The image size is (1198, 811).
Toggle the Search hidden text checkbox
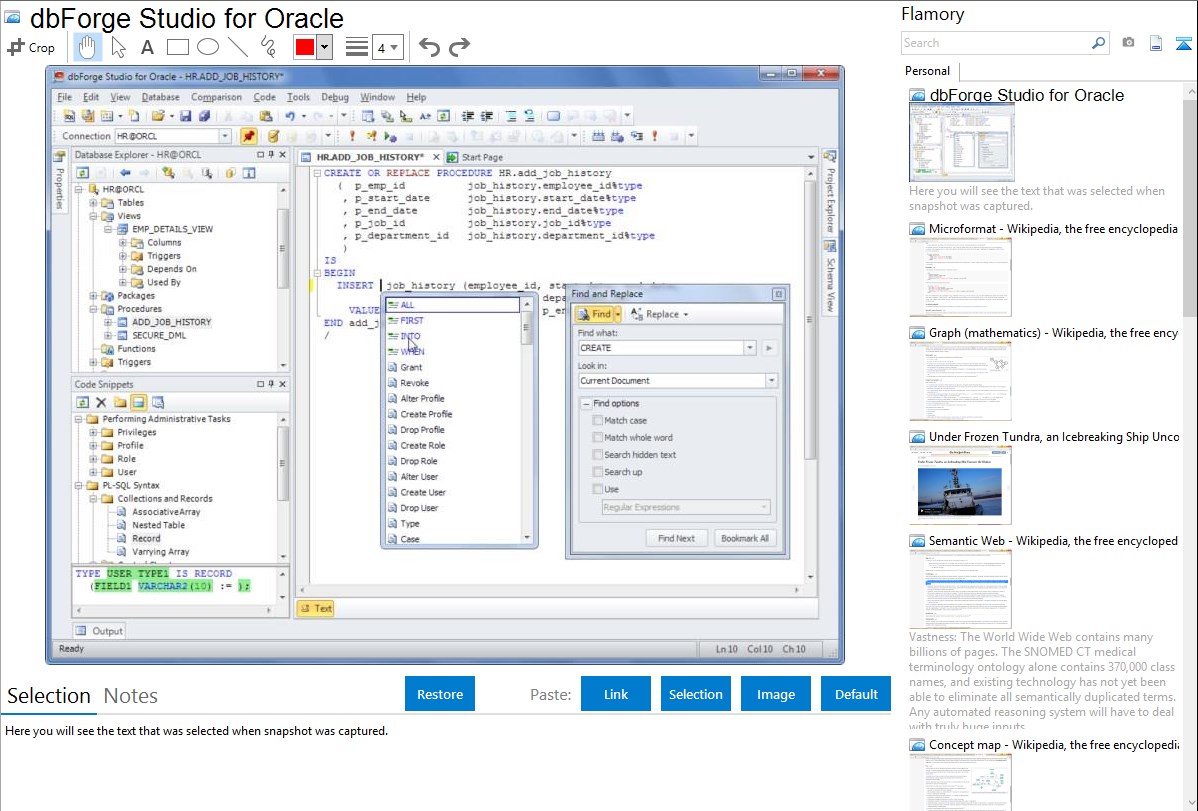point(598,455)
